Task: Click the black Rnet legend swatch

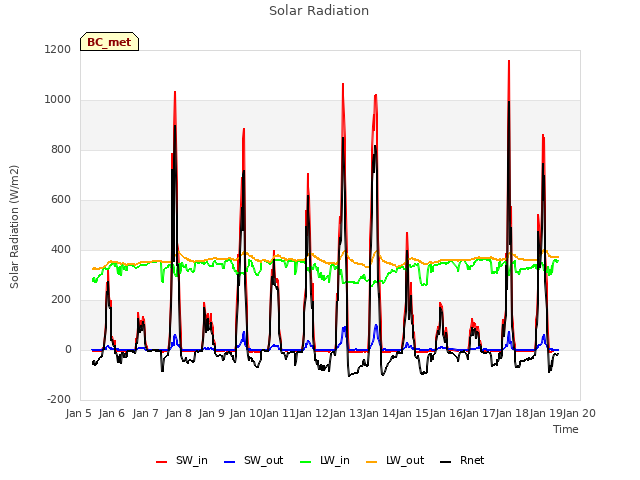Action: point(445,462)
